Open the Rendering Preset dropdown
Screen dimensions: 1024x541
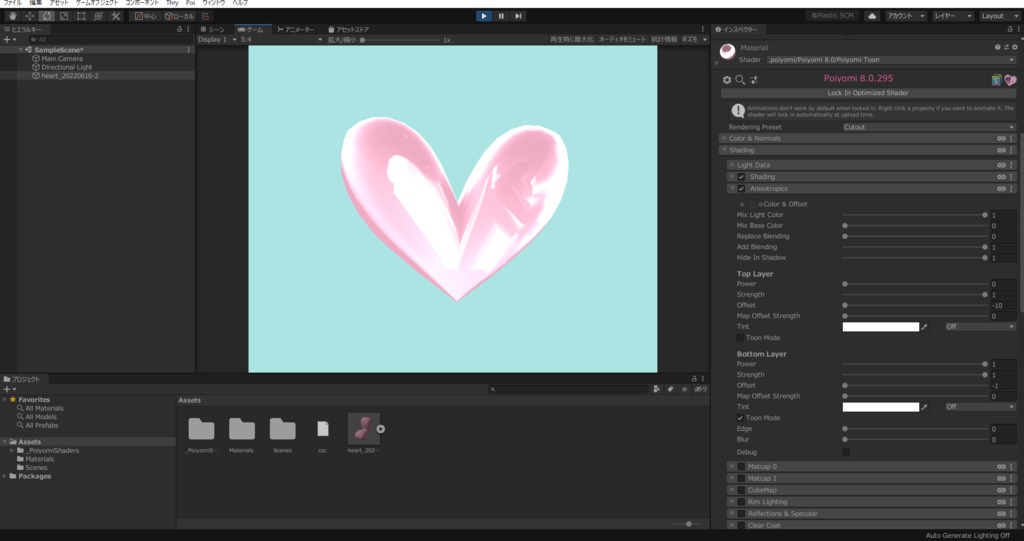[928, 127]
